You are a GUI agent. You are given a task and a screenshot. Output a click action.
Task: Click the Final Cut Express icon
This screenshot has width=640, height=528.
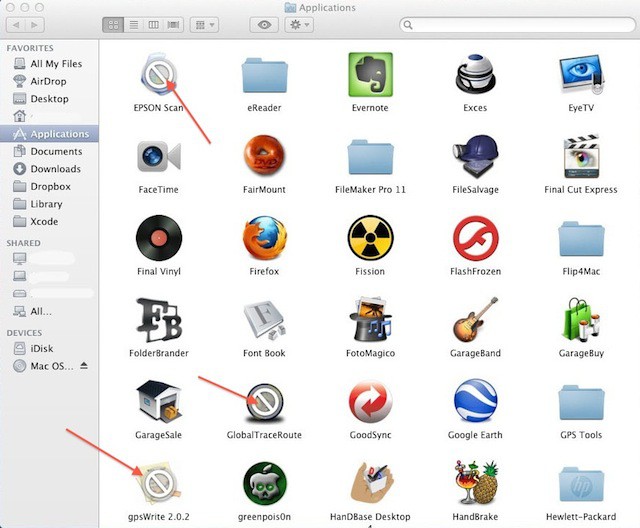click(580, 156)
